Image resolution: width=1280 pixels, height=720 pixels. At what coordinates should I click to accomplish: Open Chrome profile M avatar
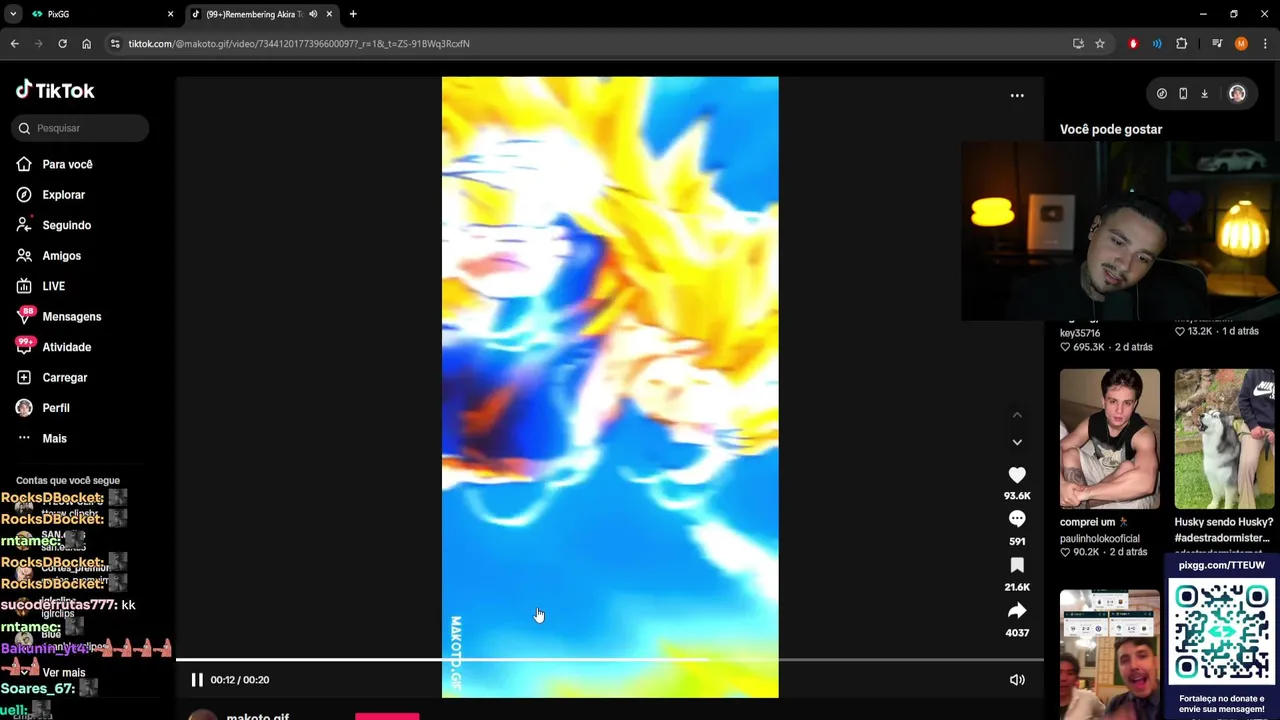[x=1241, y=44]
